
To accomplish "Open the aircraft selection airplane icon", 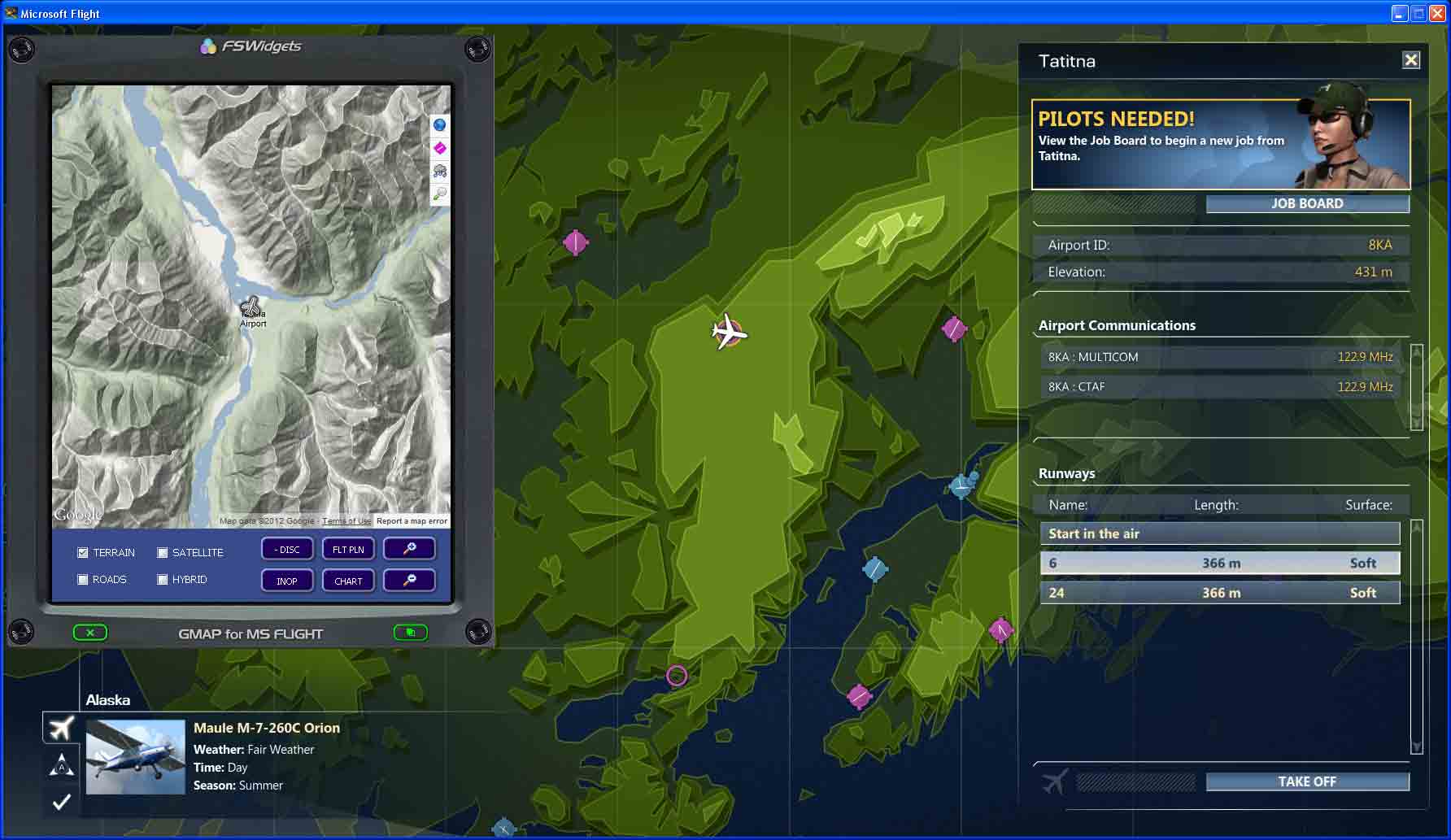I will tap(61, 728).
